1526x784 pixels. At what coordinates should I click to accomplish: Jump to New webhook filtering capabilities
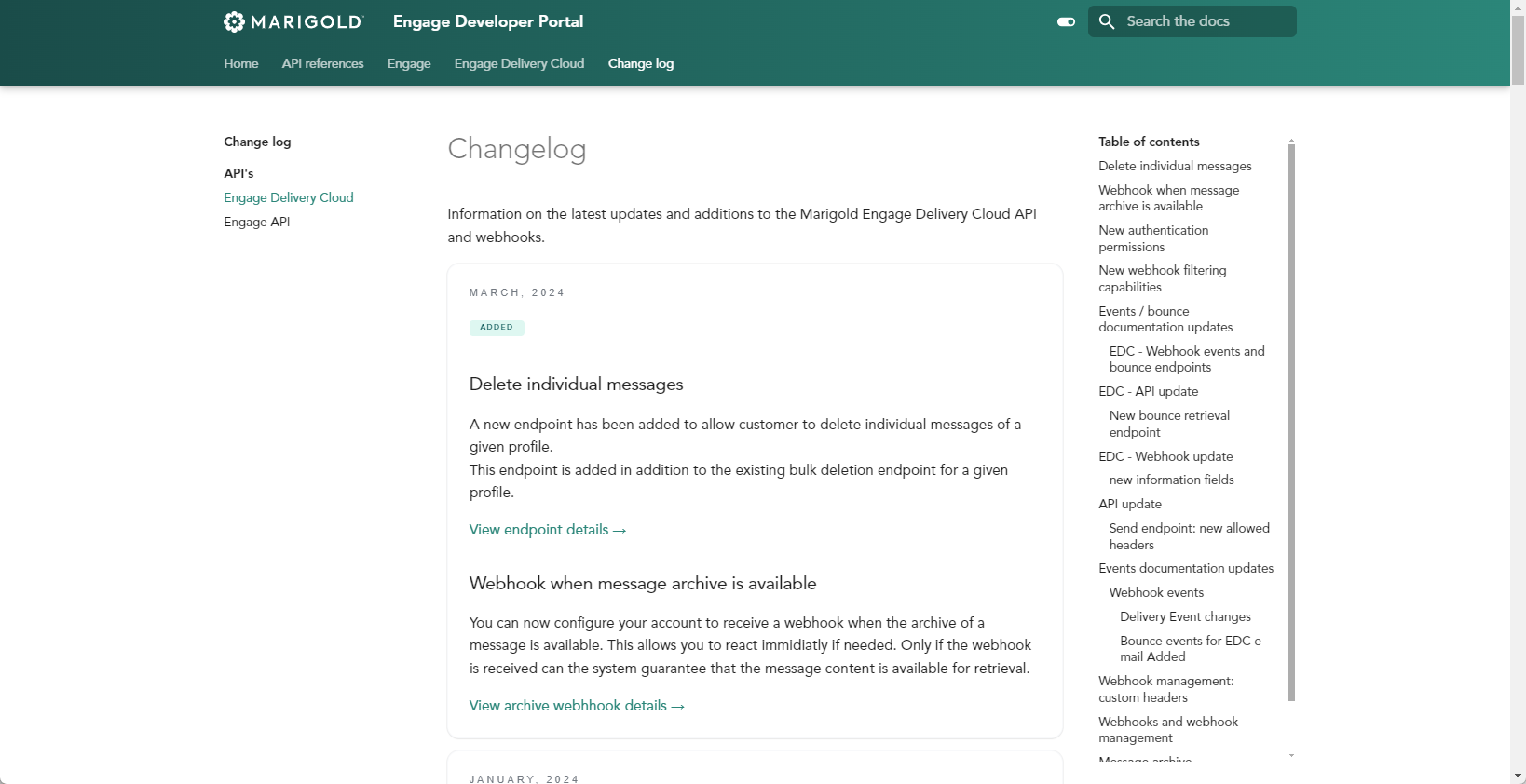(1162, 278)
